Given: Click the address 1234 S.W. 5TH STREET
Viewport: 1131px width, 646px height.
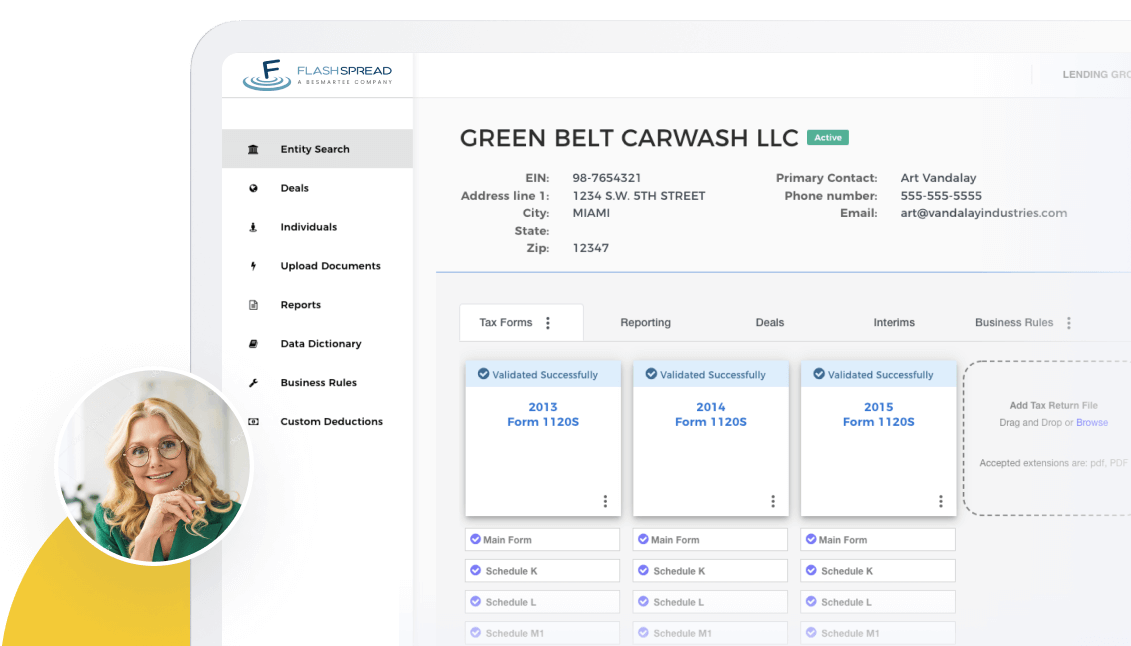Looking at the screenshot, I should pos(639,196).
